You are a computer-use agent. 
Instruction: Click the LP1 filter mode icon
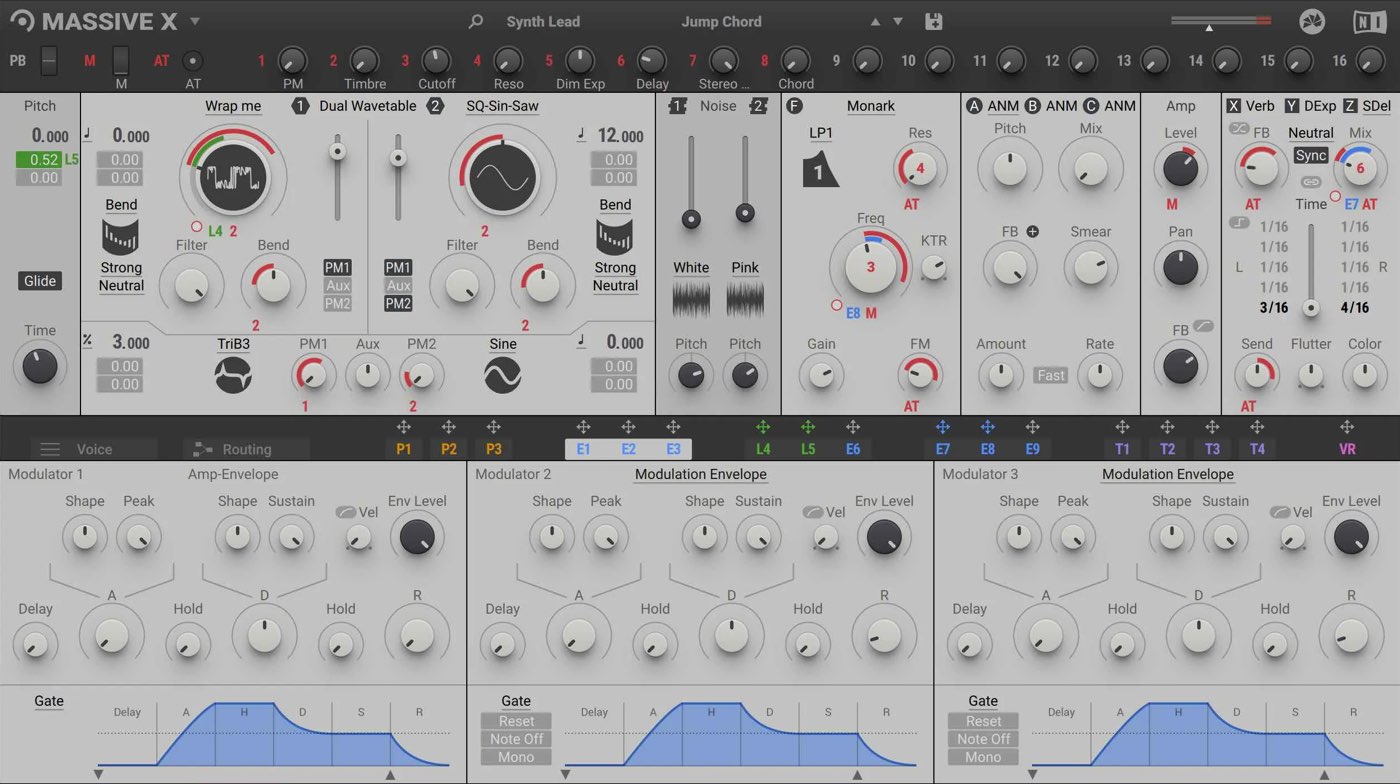[820, 170]
